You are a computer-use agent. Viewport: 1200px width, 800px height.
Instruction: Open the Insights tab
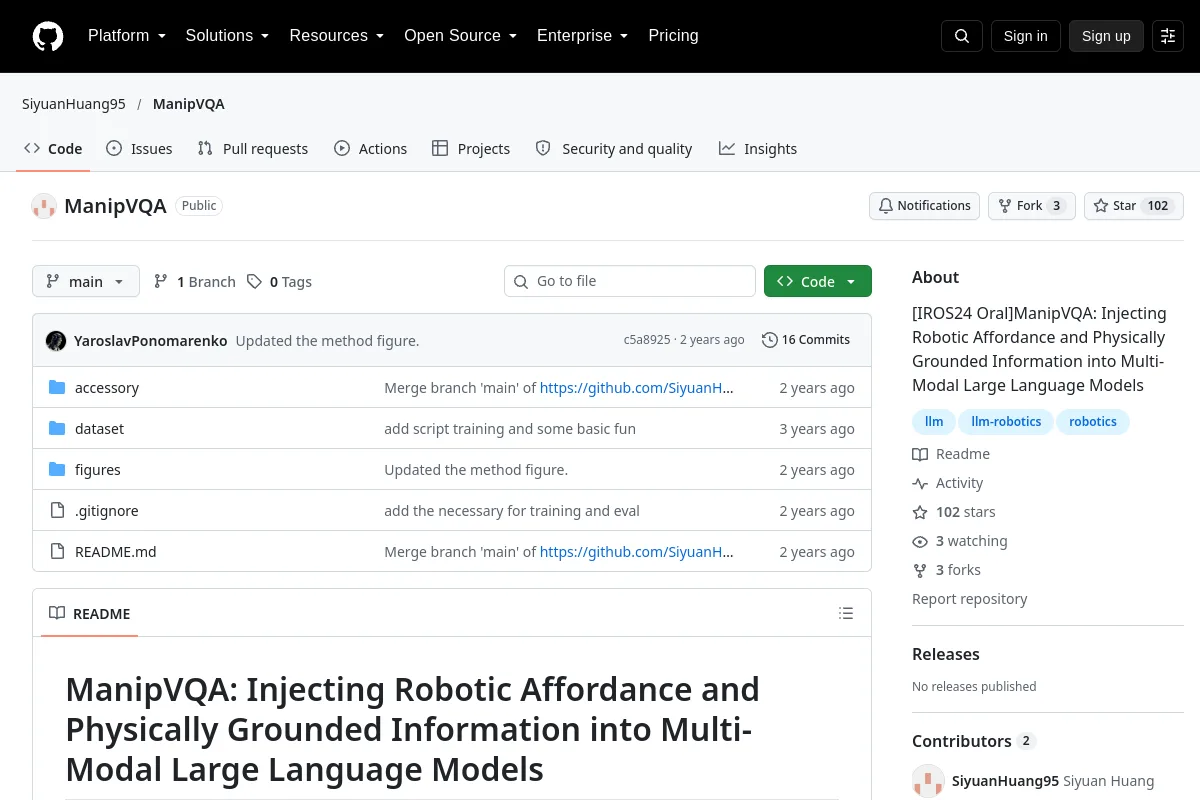tap(758, 149)
